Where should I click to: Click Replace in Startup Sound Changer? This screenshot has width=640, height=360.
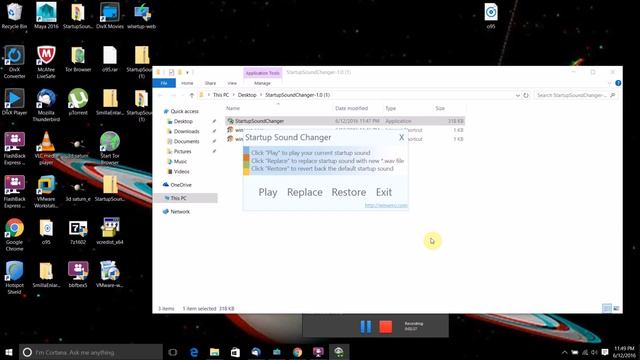304,192
